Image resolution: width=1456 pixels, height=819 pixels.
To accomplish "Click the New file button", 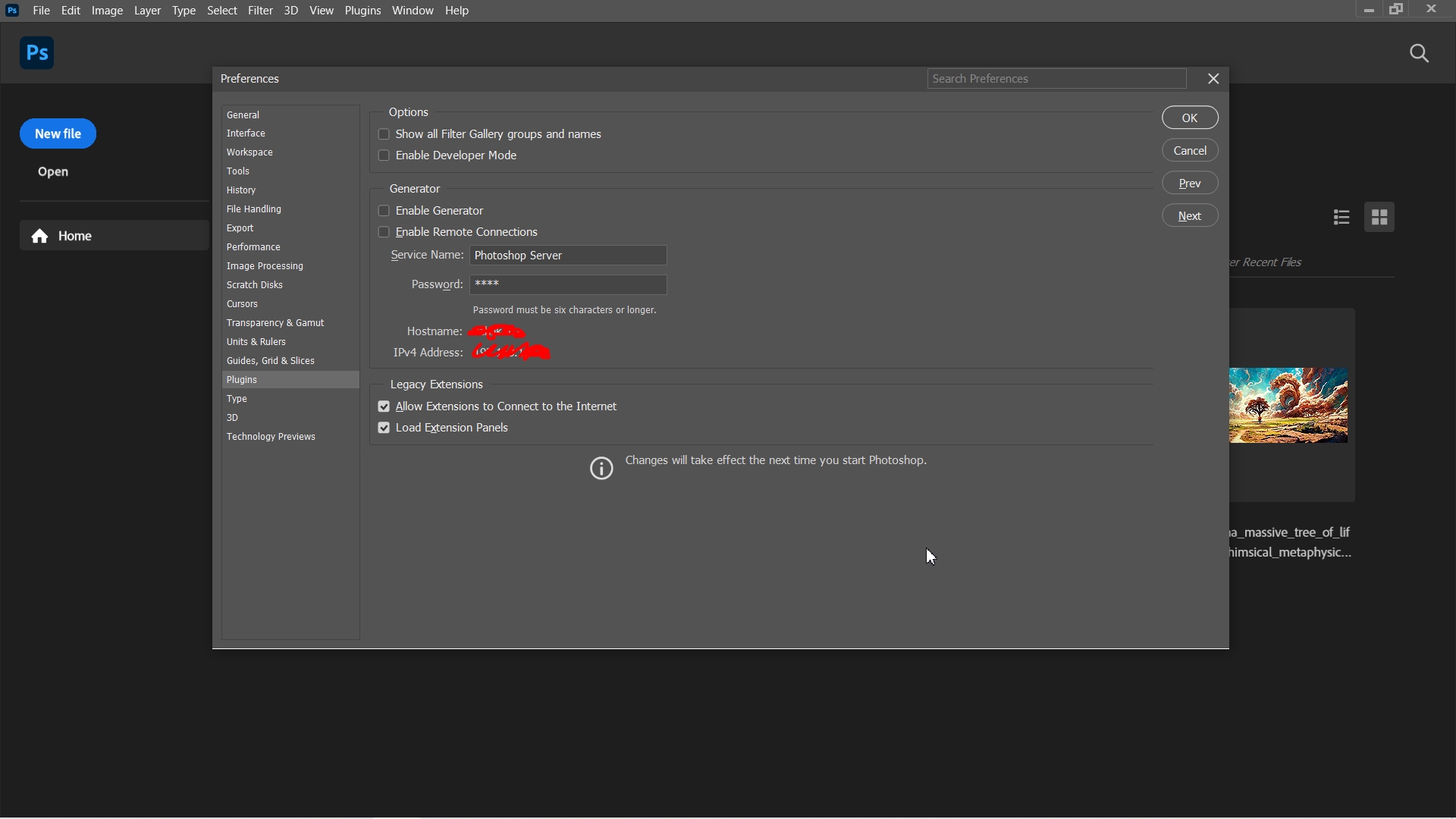I will coord(58,134).
